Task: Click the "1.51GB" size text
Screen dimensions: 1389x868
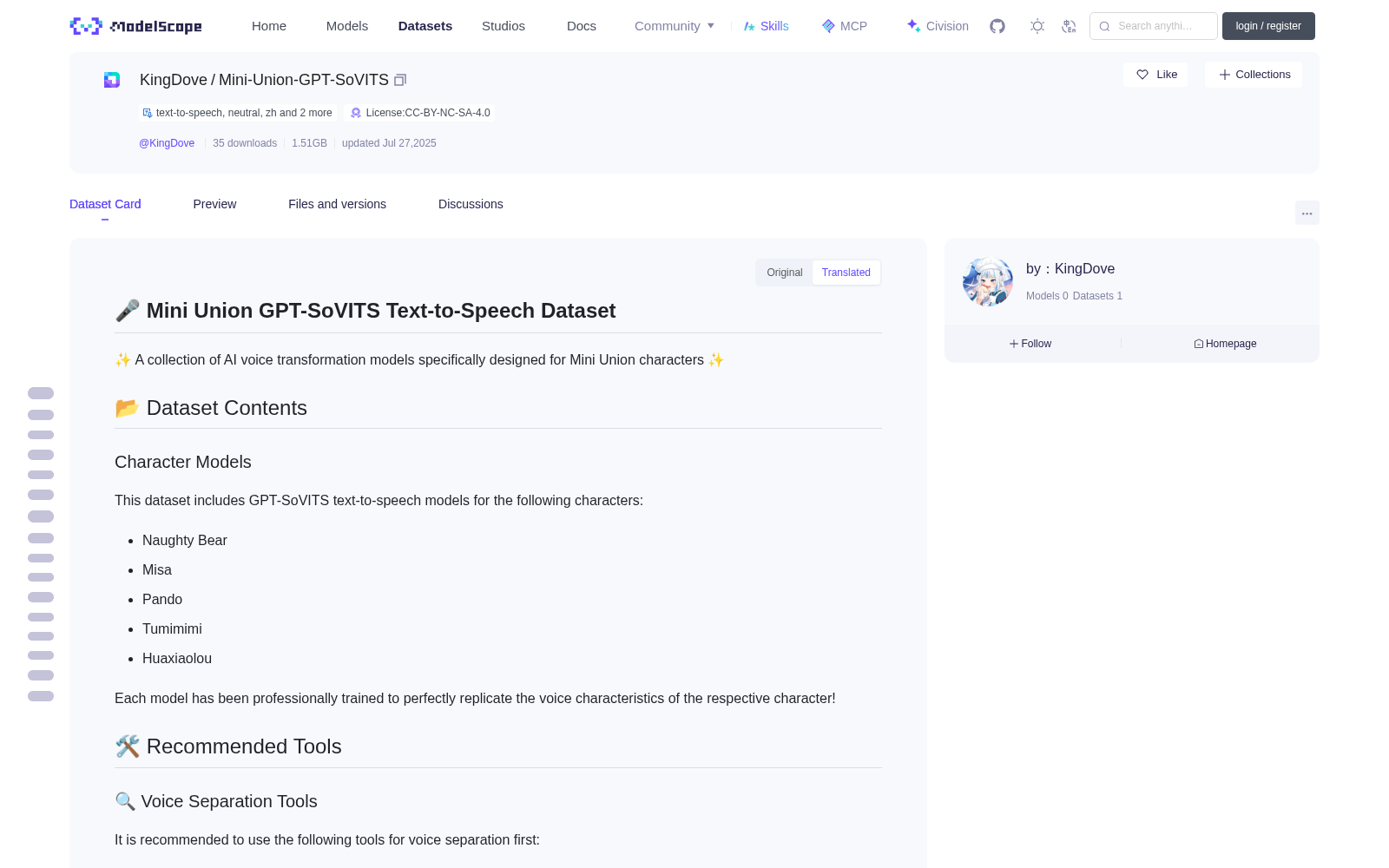Action: (x=309, y=143)
